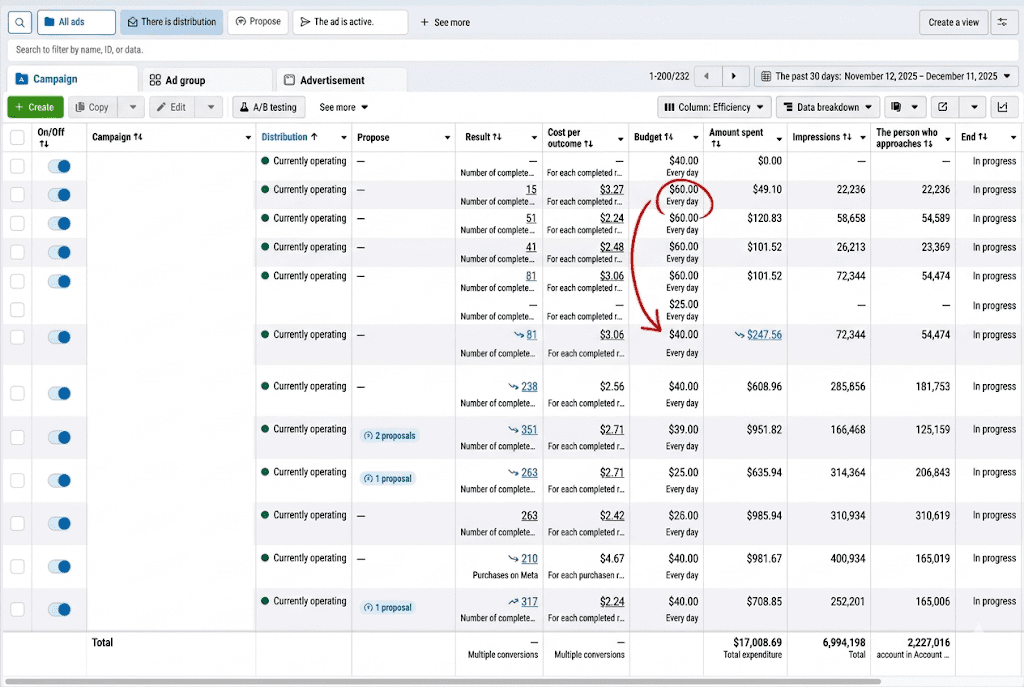Select There is distribution filter
Image resolution: width=1024 pixels, height=687 pixels.
click(x=172, y=22)
